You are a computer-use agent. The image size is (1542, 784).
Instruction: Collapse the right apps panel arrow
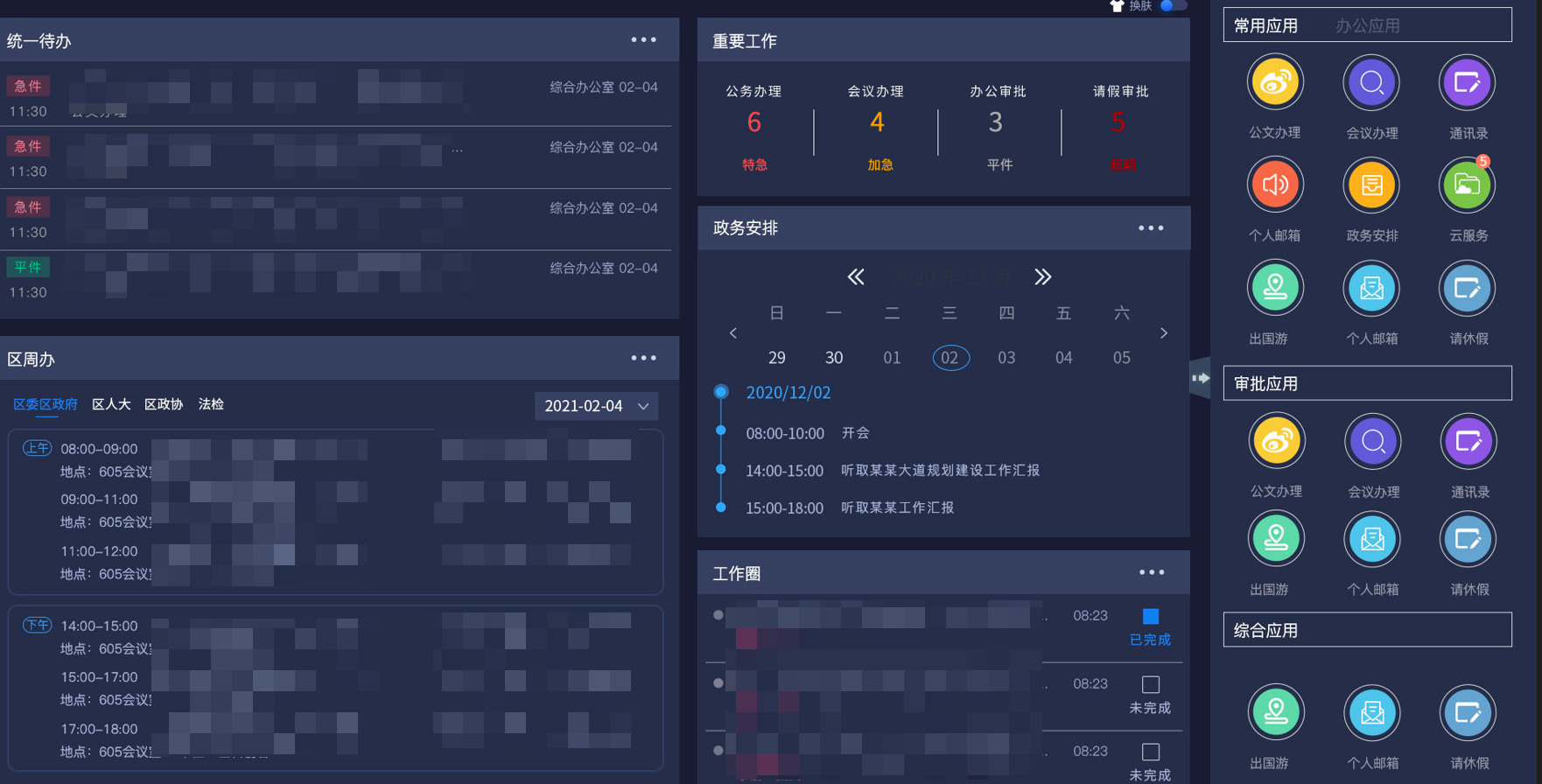pyautogui.click(x=1201, y=378)
